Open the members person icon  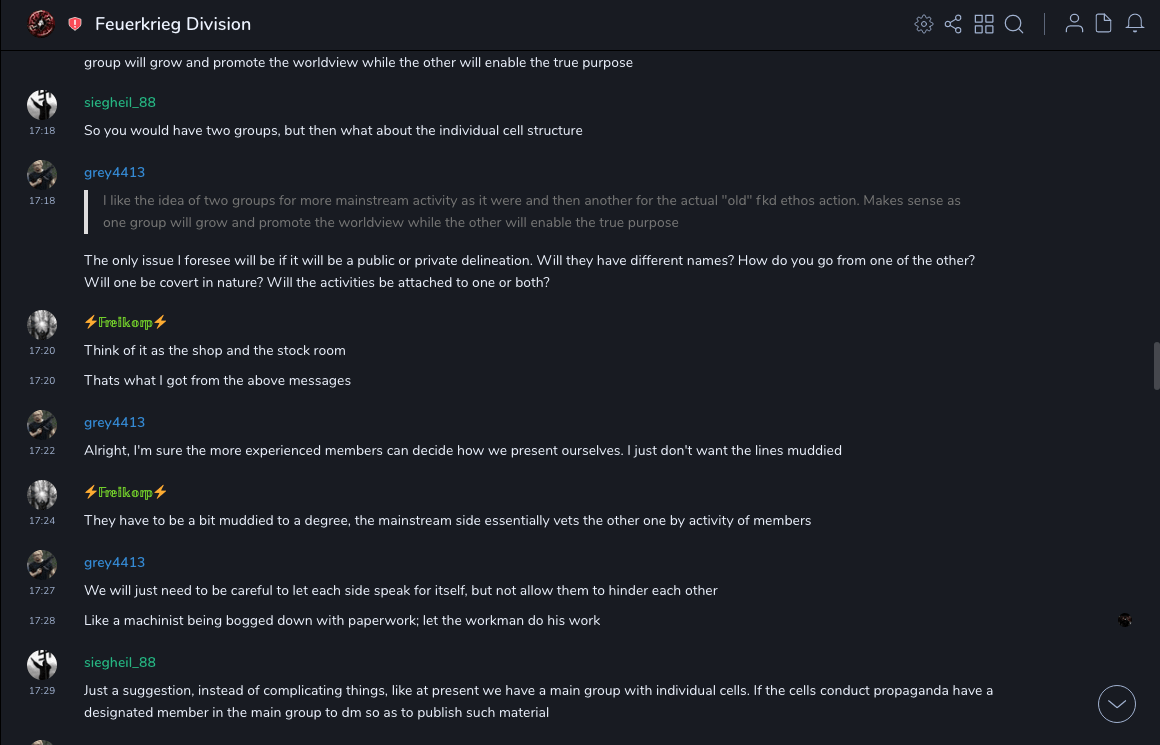coord(1074,24)
